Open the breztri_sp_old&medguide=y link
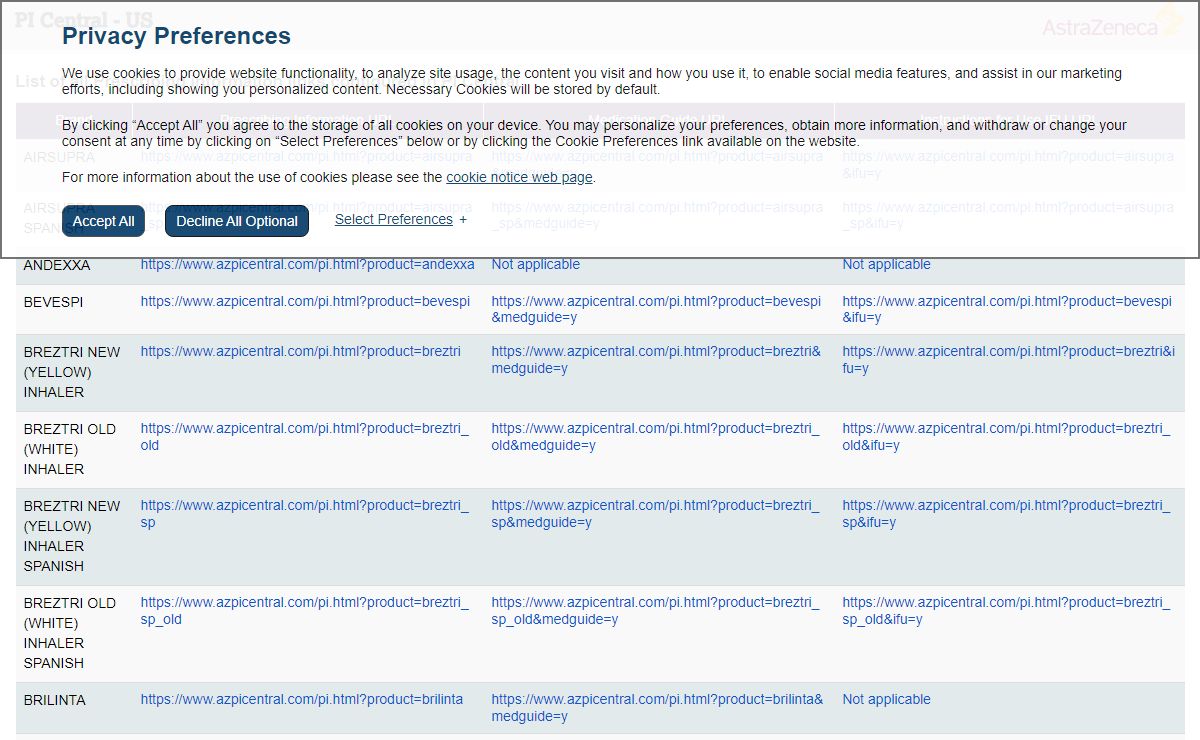1200x740 pixels. coord(655,611)
